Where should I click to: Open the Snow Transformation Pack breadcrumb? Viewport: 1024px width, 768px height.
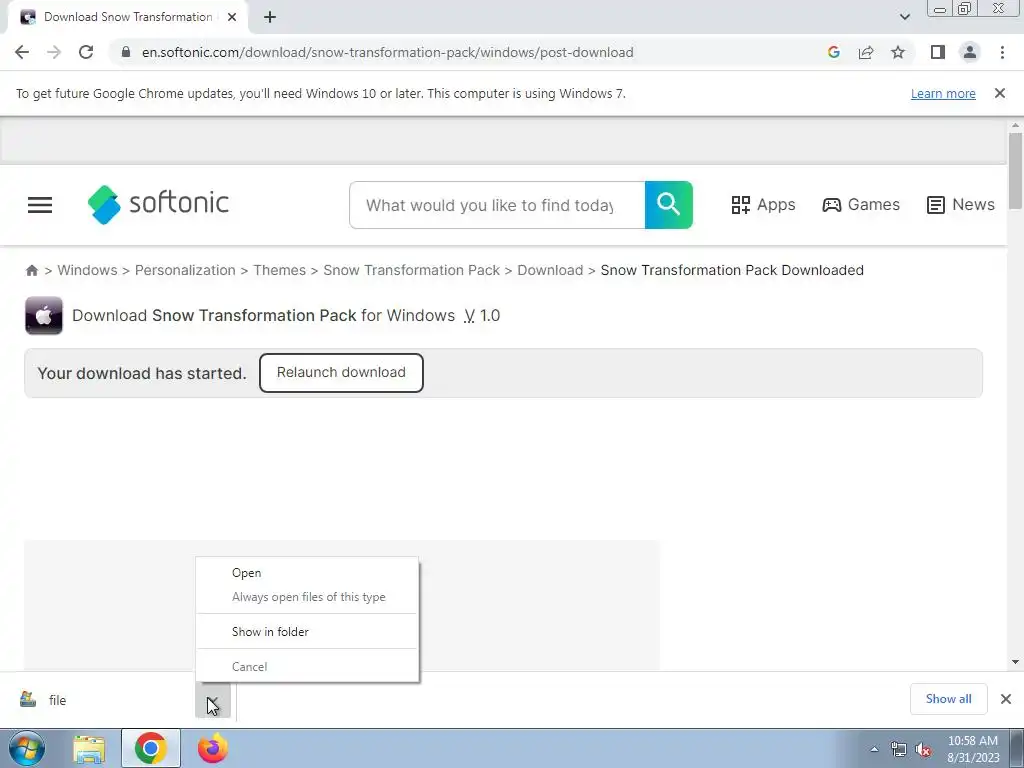tap(411, 270)
